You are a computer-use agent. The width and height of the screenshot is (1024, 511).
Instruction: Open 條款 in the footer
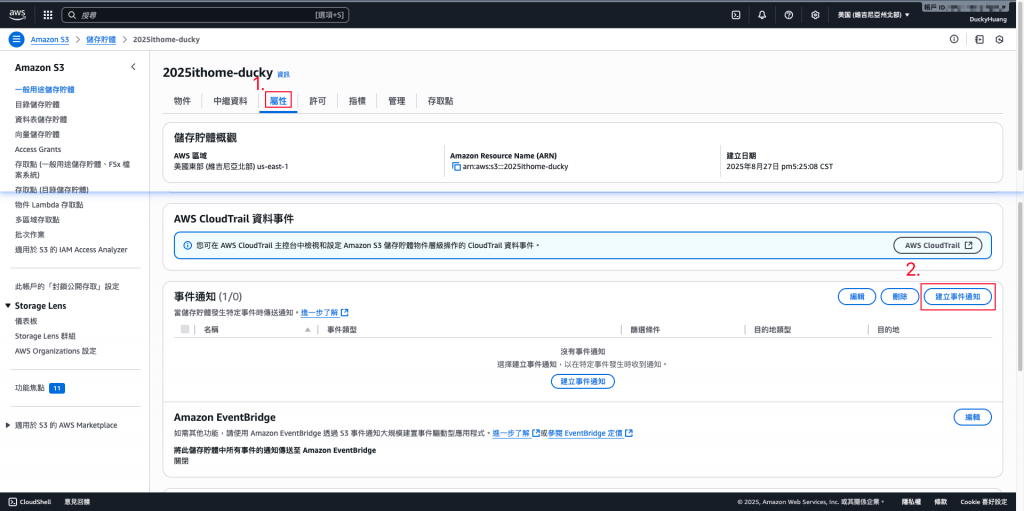pyautogui.click(x=938, y=502)
